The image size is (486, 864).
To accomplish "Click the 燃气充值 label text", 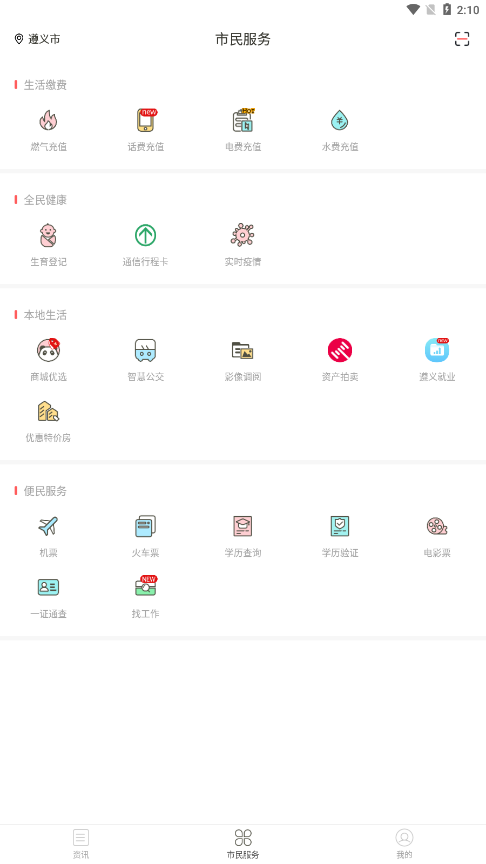I will pos(48,147).
